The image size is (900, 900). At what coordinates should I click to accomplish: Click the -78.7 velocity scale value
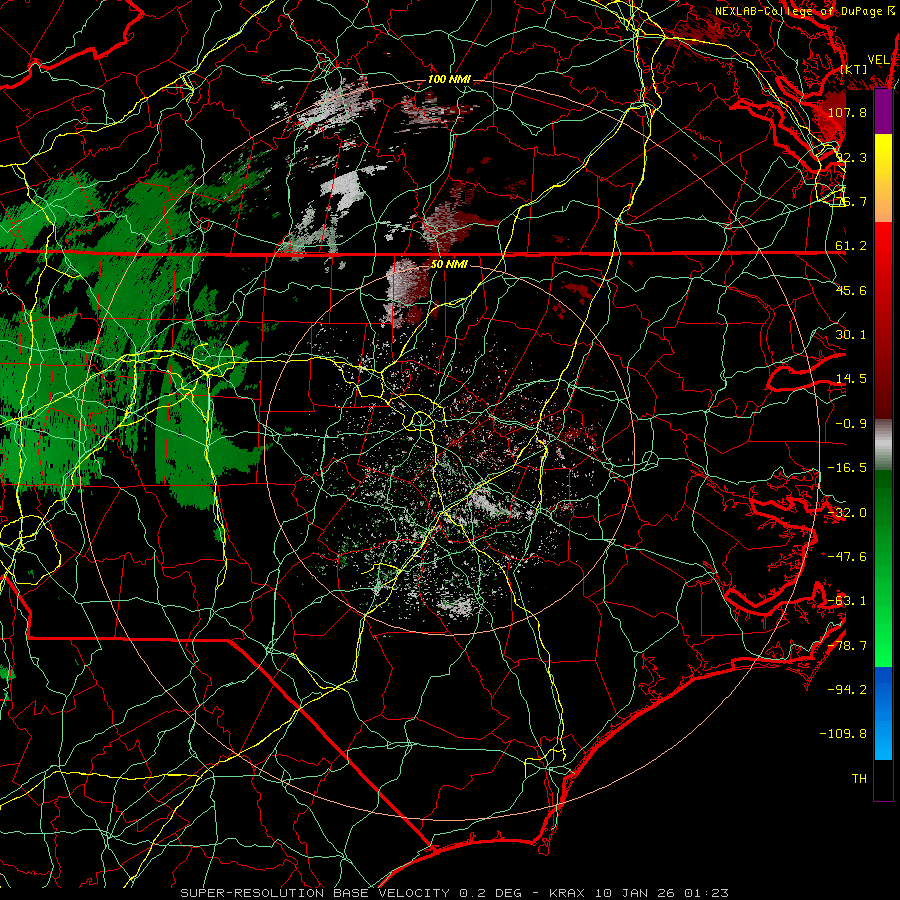(x=847, y=646)
